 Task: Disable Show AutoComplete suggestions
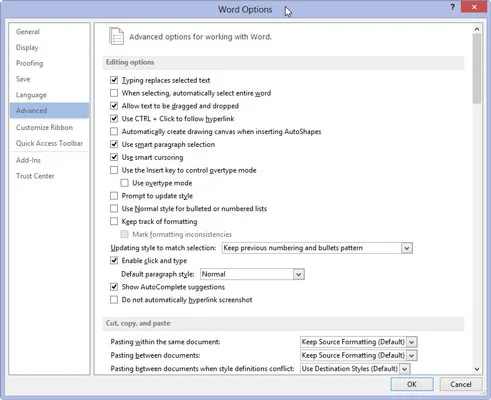pyautogui.click(x=114, y=287)
